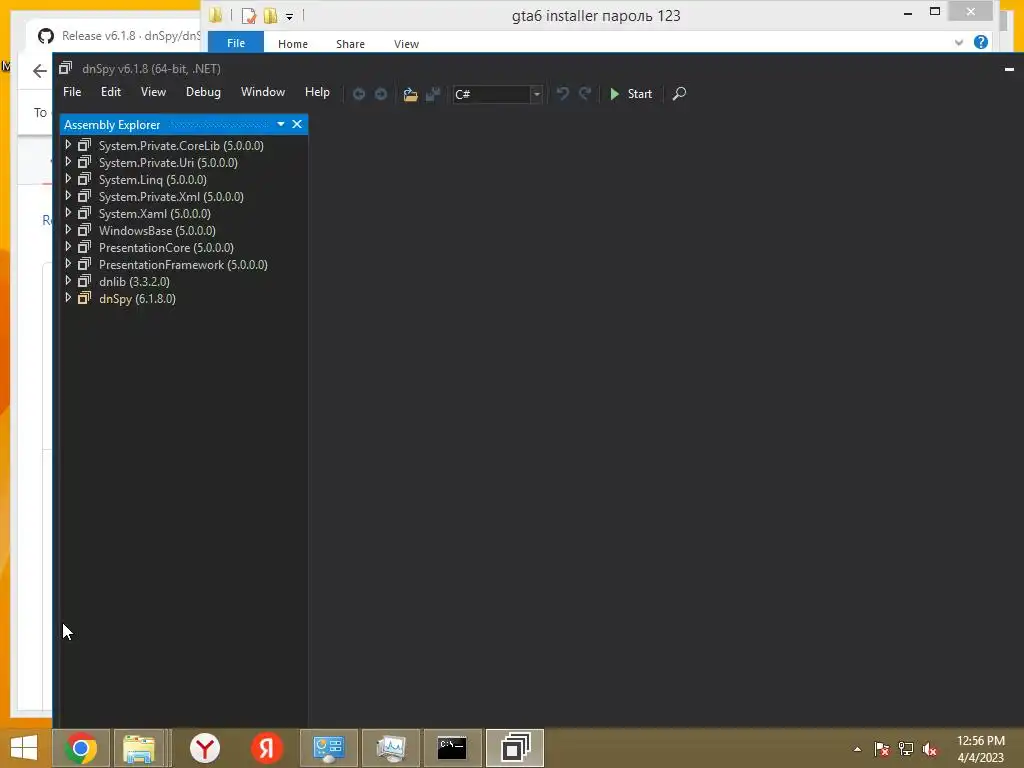Expand the Explorer ribbon chevron

(x=959, y=42)
